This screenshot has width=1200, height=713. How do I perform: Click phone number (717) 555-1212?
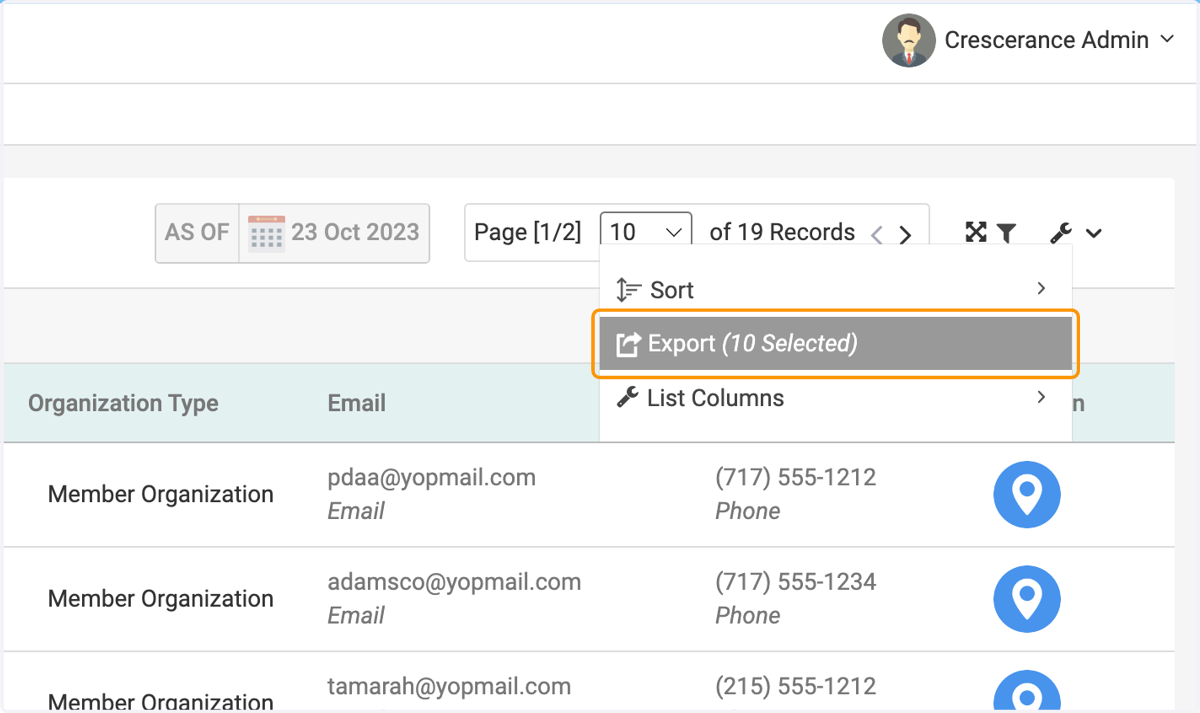point(796,478)
